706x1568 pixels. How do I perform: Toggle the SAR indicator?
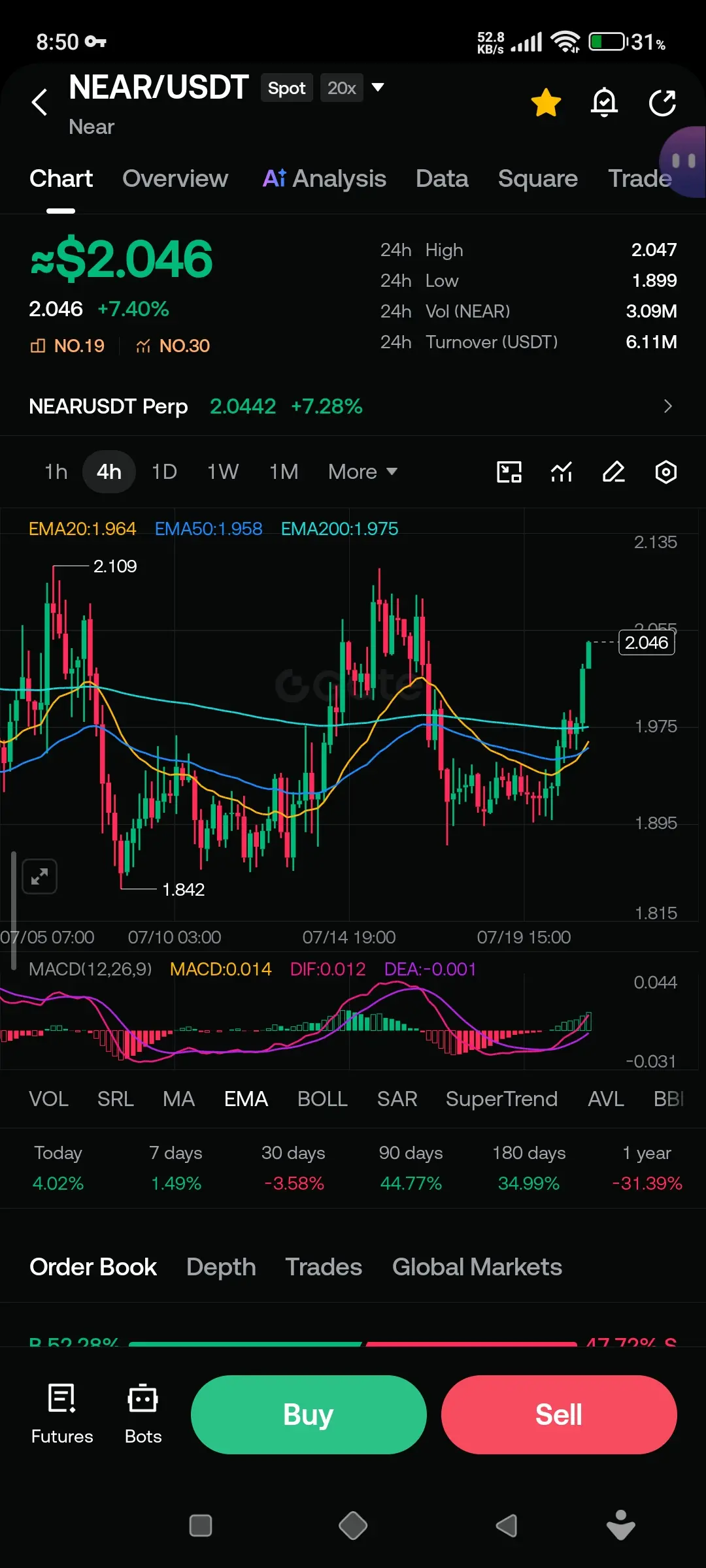coord(397,1099)
